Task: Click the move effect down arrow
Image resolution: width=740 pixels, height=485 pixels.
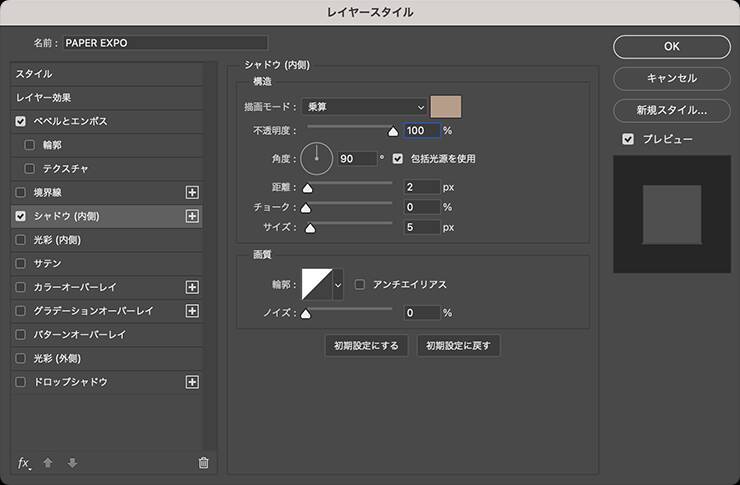Action: click(x=71, y=462)
